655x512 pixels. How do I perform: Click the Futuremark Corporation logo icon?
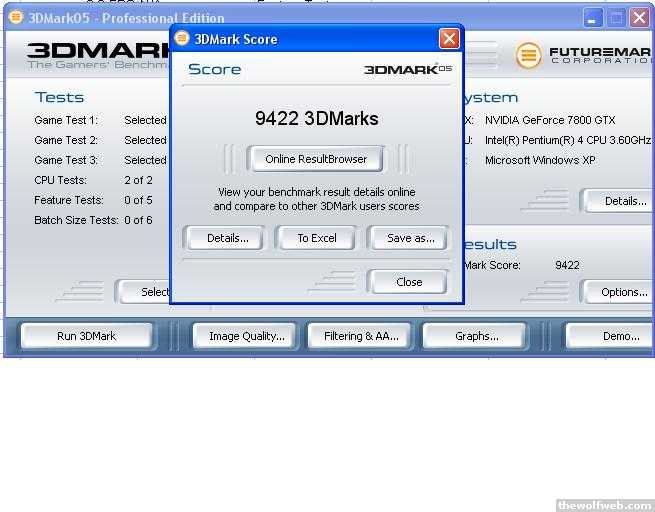[528, 55]
